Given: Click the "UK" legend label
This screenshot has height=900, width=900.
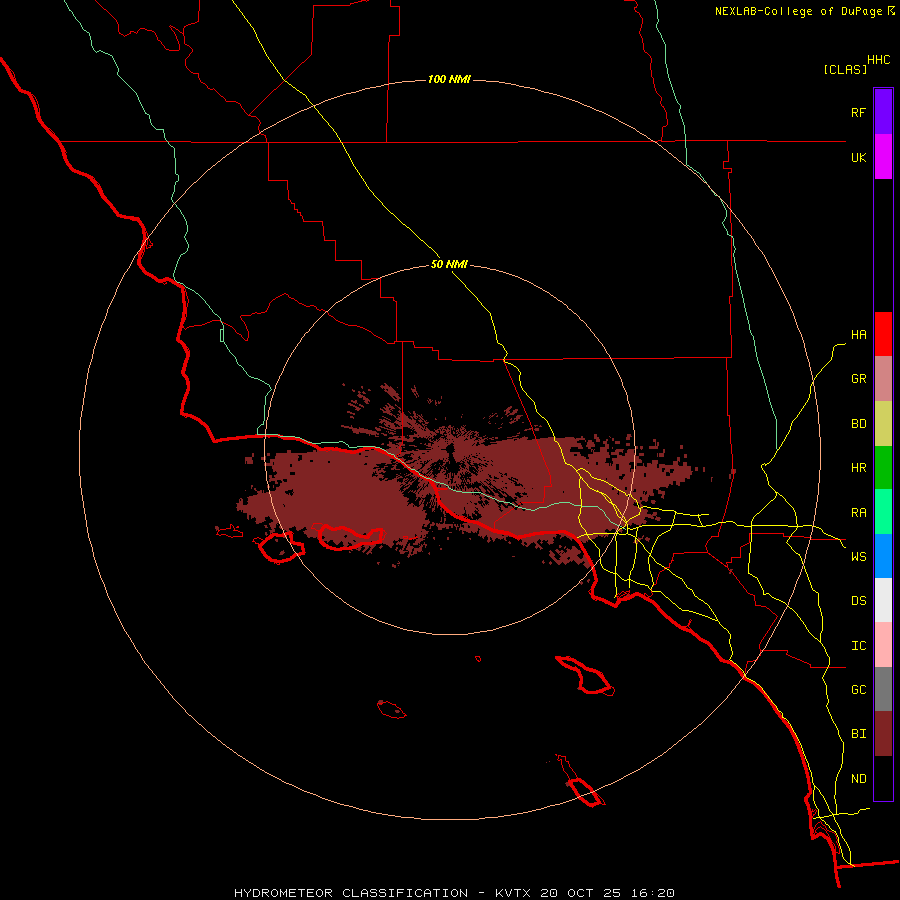Looking at the screenshot, I should [858, 157].
